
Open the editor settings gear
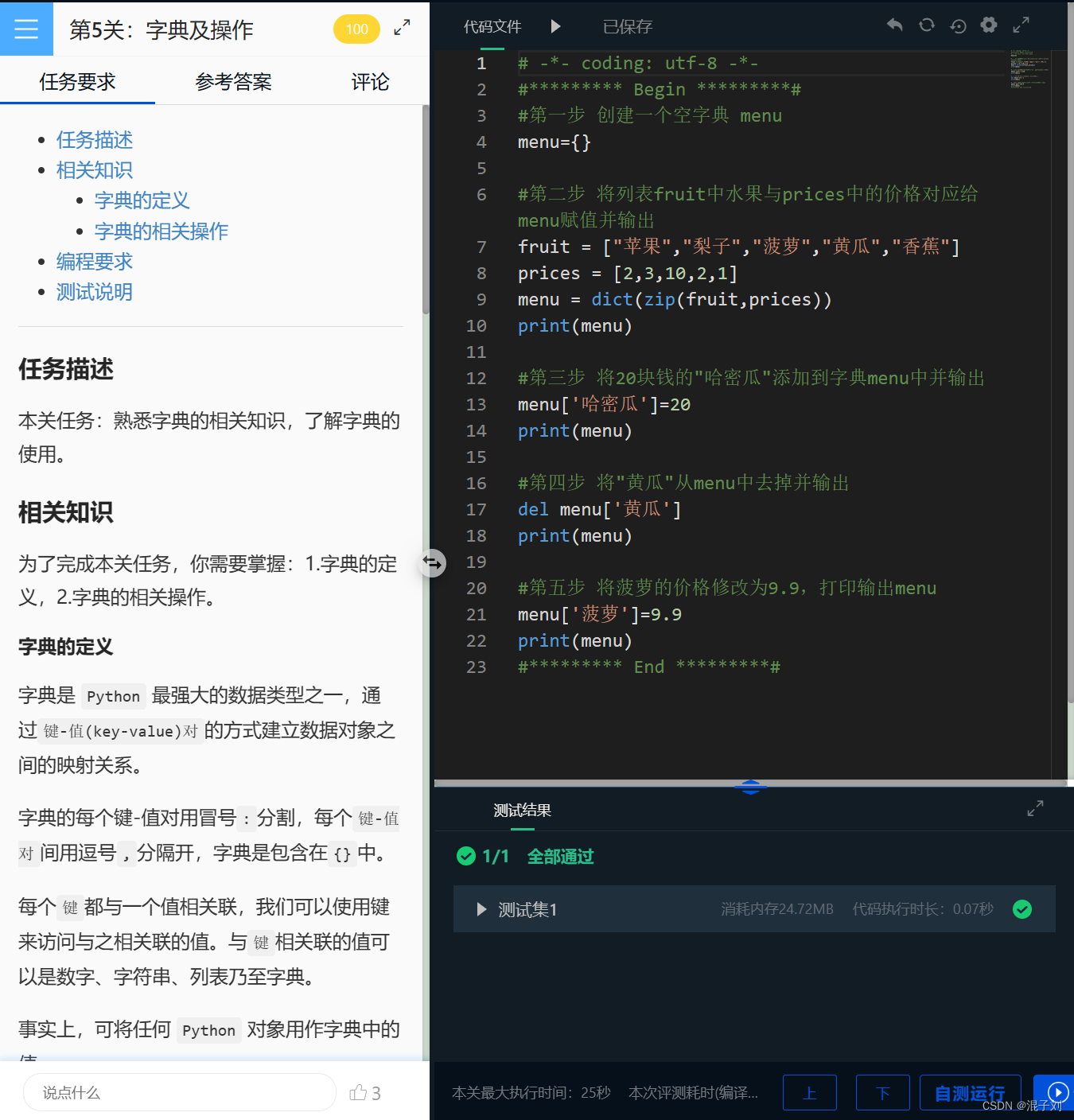989,25
